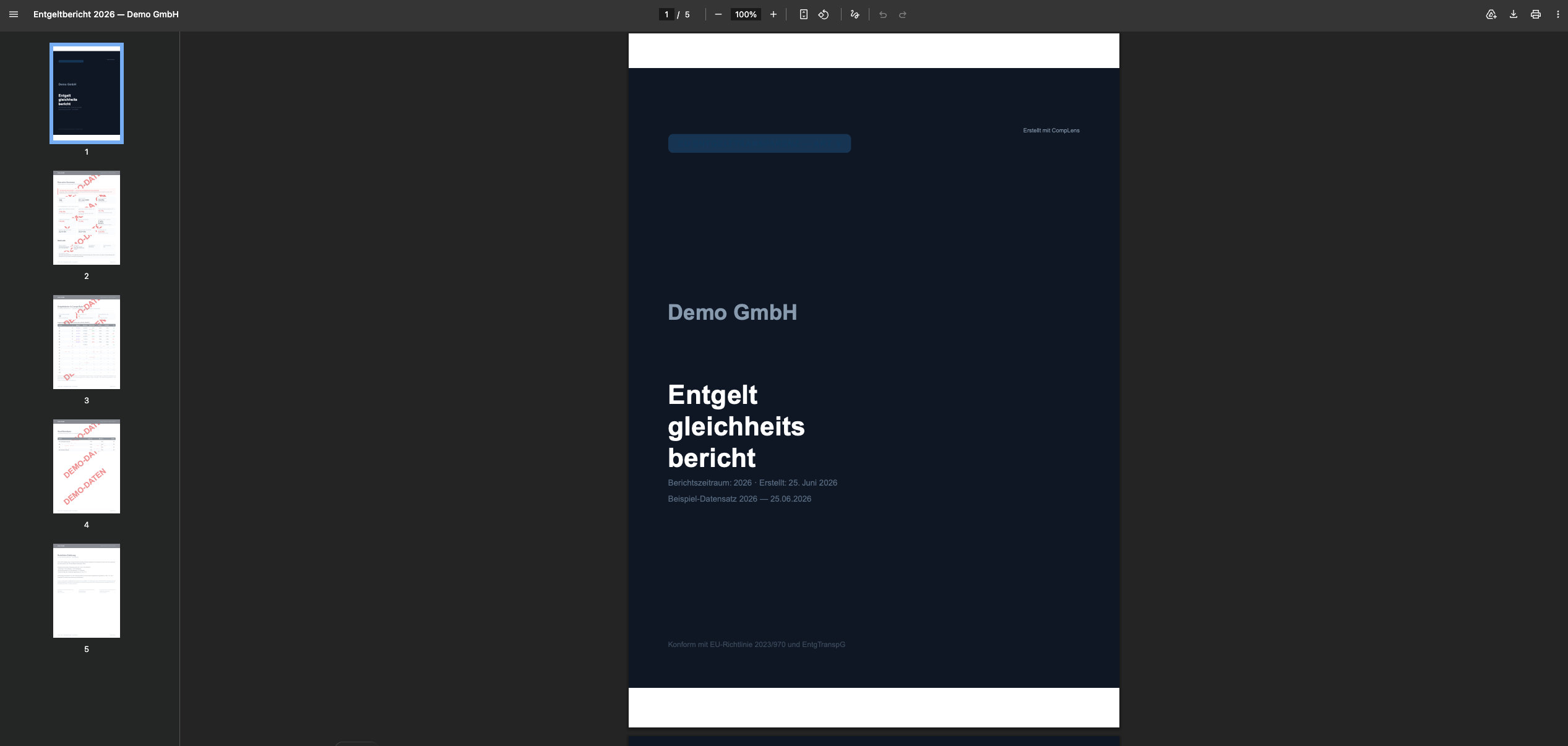Click the Beispiel-Datensatz 2026 line
The image size is (1568, 746).
tap(739, 499)
